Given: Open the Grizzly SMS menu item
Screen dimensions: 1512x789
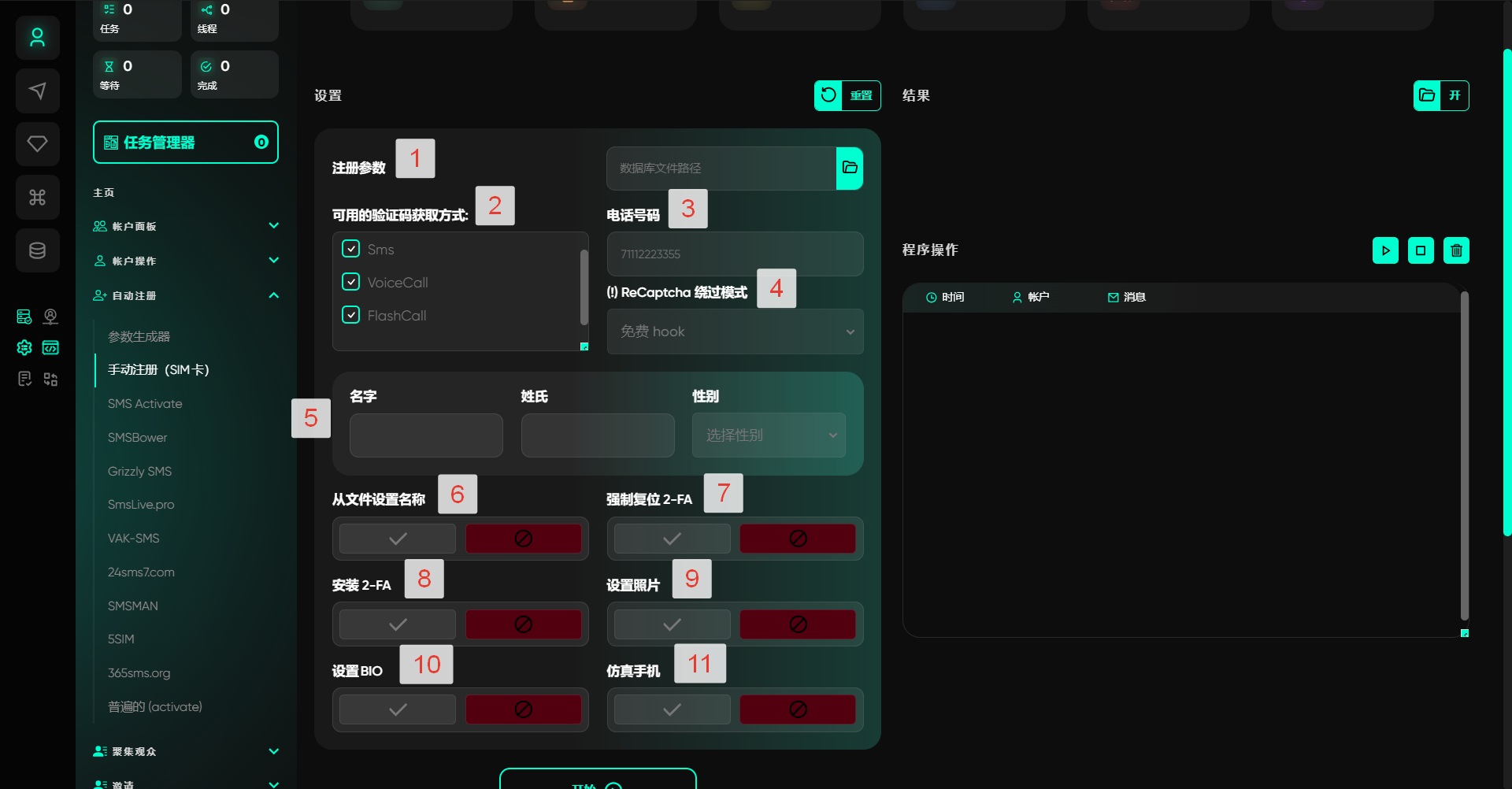Looking at the screenshot, I should pos(139,471).
